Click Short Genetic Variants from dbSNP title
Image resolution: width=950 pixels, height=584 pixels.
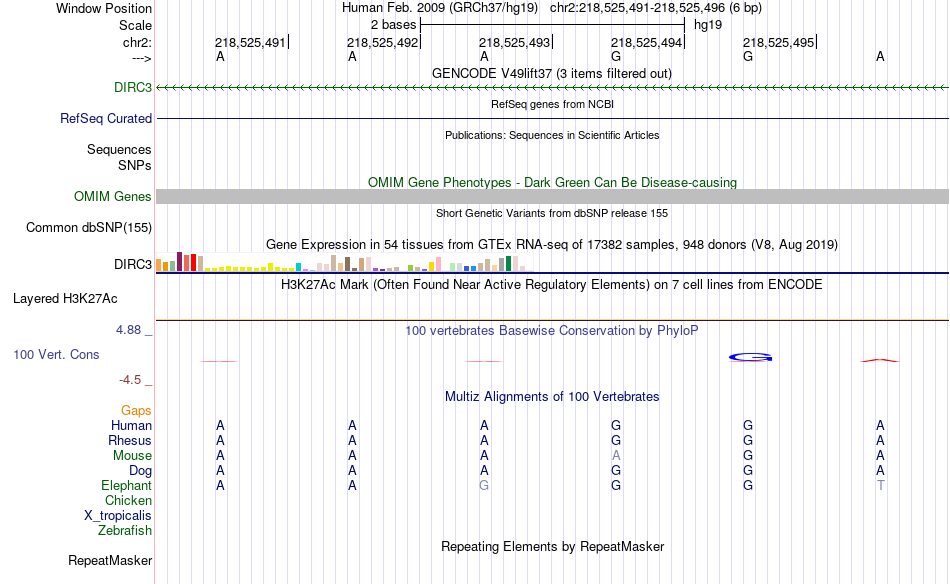click(552, 213)
